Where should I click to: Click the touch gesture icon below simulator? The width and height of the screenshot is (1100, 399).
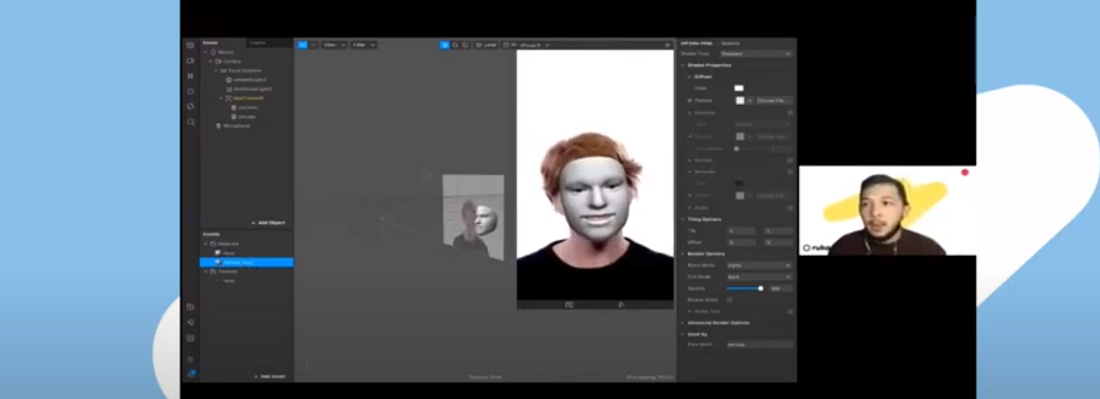(621, 305)
